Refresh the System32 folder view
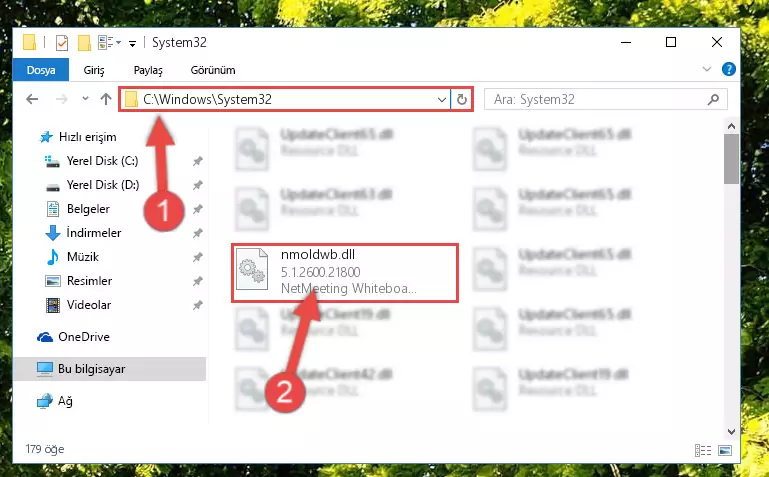This screenshot has height=477, width=769. click(461, 100)
